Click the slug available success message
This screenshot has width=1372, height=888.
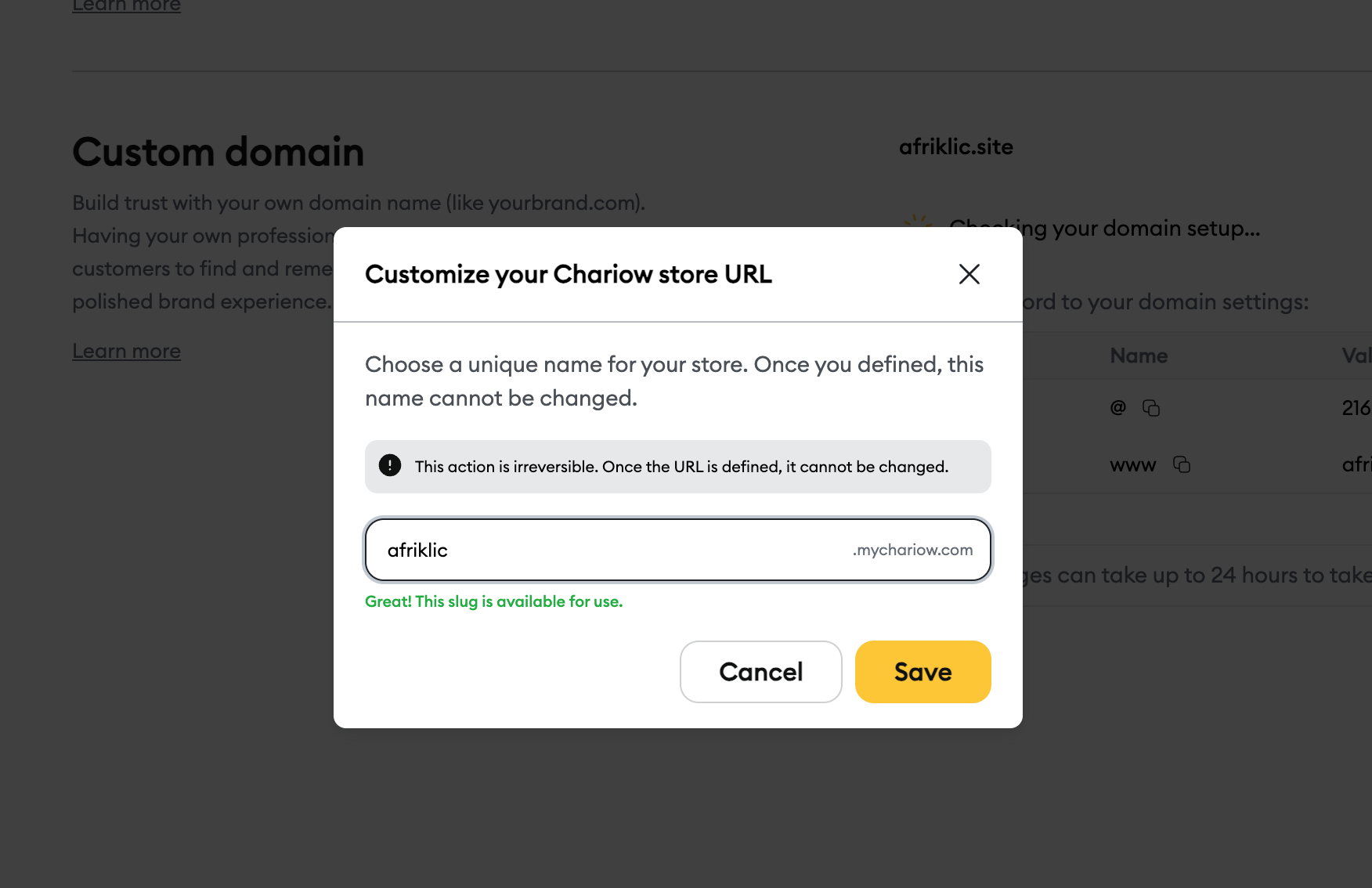(x=493, y=601)
